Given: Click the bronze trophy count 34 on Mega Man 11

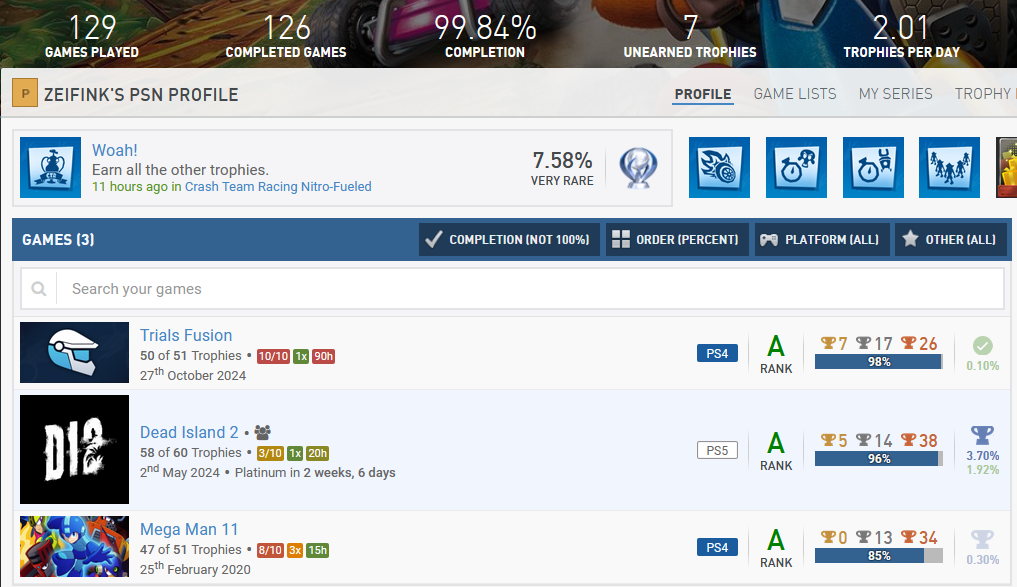Looking at the screenshot, I should (x=919, y=538).
